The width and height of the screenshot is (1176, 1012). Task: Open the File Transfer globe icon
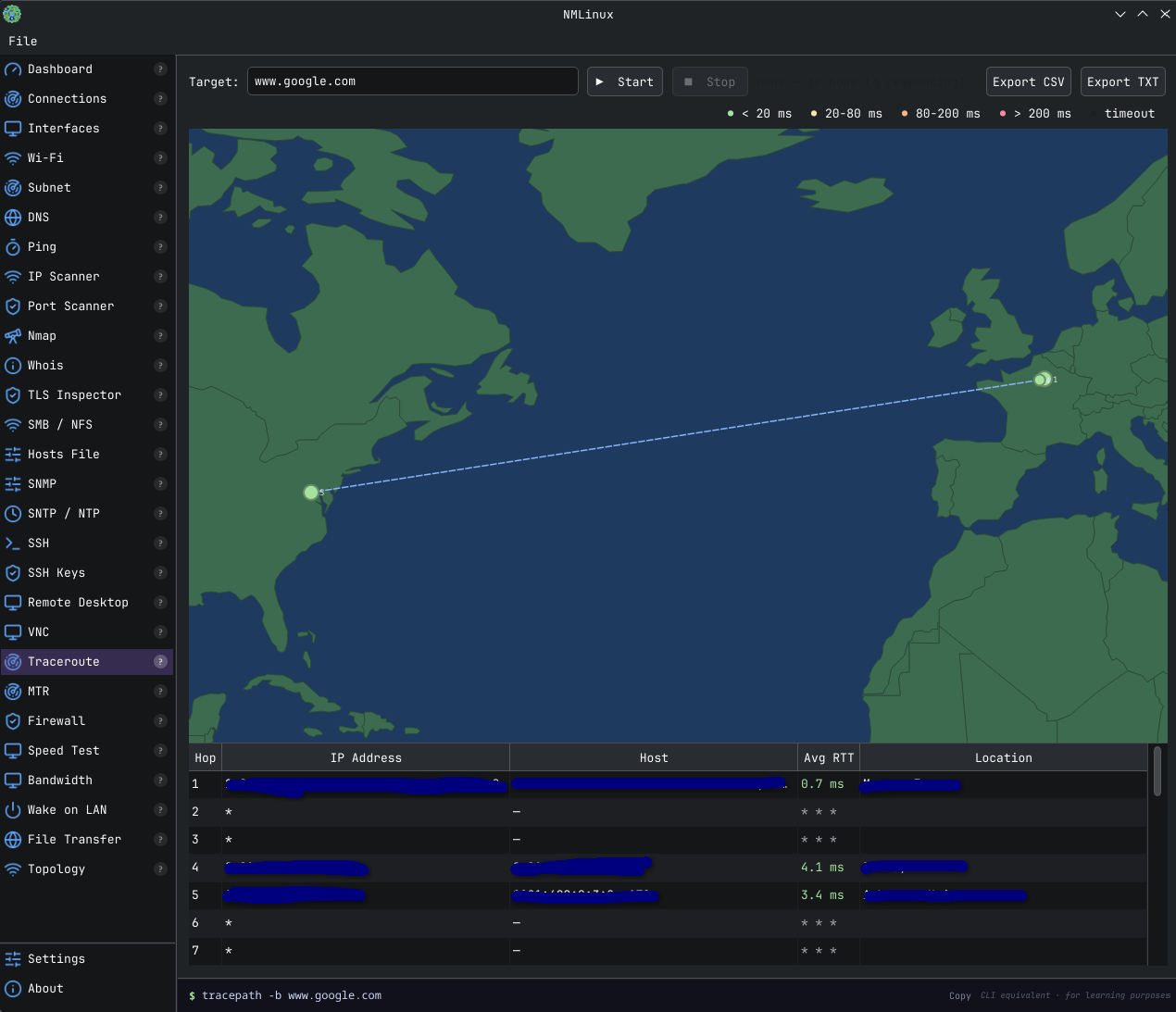tap(13, 840)
